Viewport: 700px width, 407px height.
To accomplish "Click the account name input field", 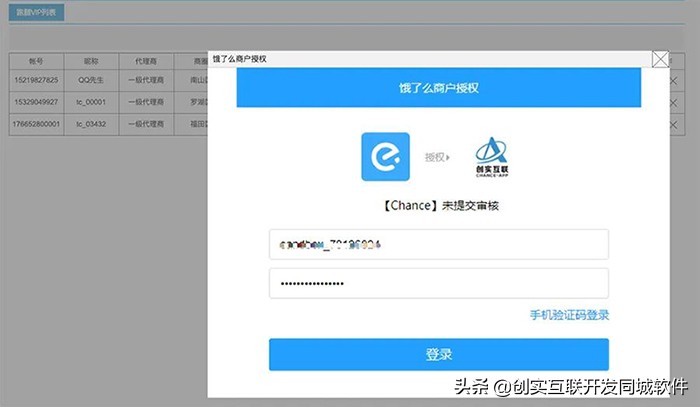I will point(438,244).
